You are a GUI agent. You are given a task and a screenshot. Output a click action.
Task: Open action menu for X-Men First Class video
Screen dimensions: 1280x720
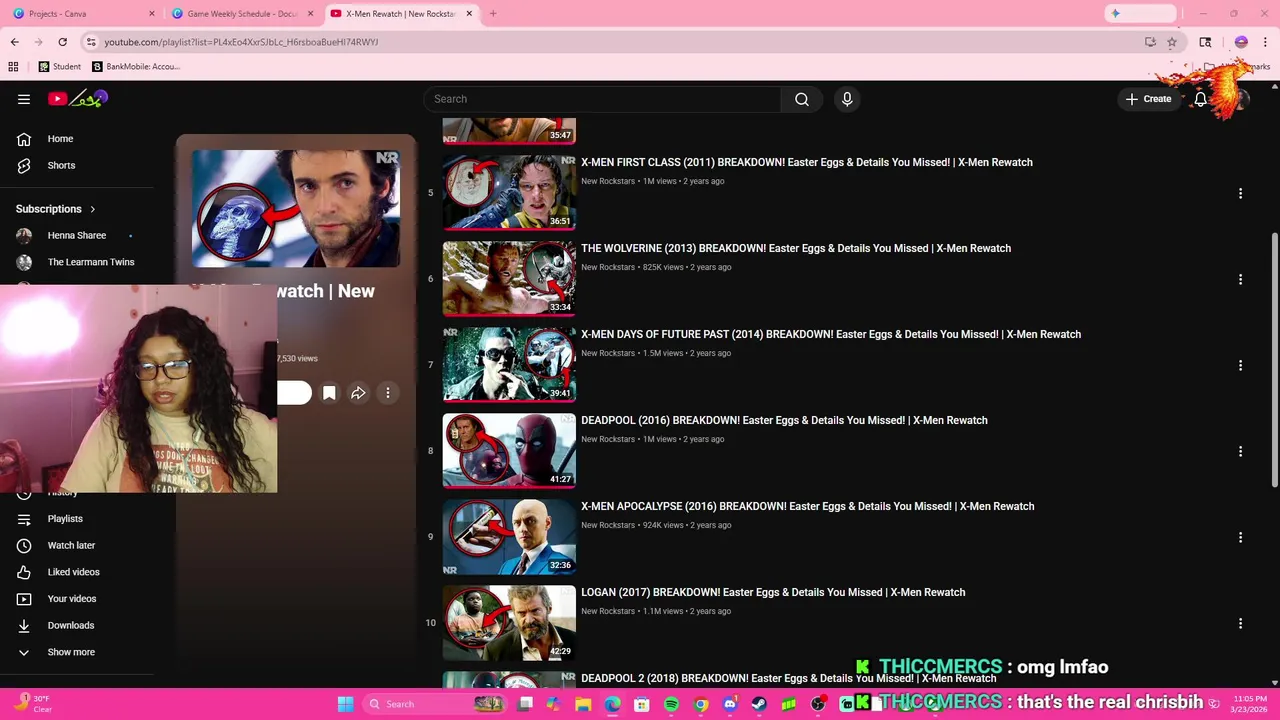(1240, 193)
